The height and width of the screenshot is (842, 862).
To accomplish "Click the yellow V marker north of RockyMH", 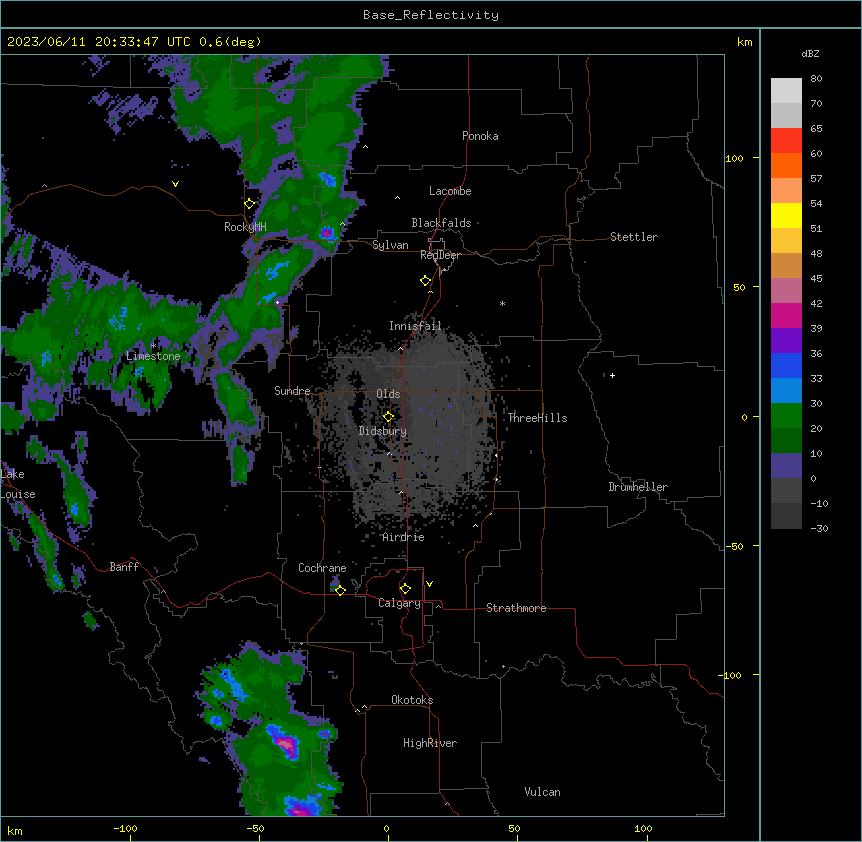I will (175, 184).
